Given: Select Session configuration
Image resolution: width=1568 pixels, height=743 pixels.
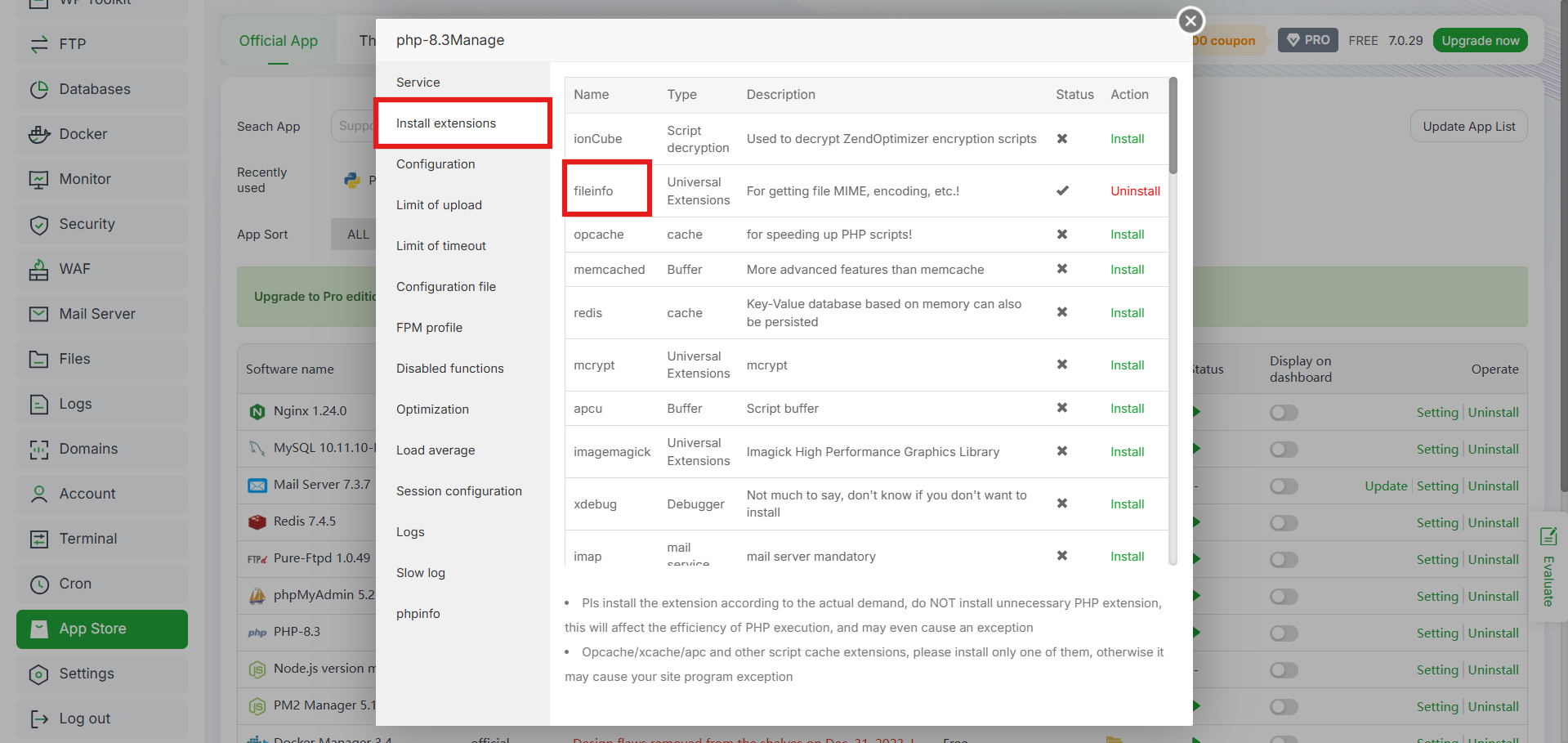Looking at the screenshot, I should [458, 491].
